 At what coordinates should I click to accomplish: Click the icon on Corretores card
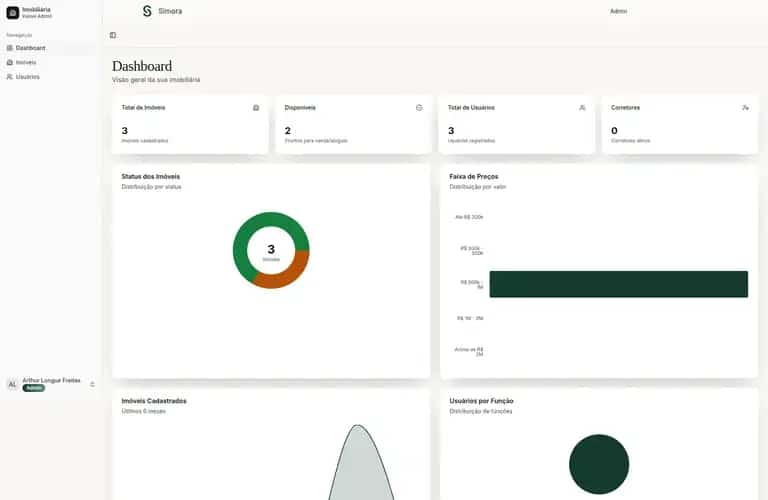(745, 108)
